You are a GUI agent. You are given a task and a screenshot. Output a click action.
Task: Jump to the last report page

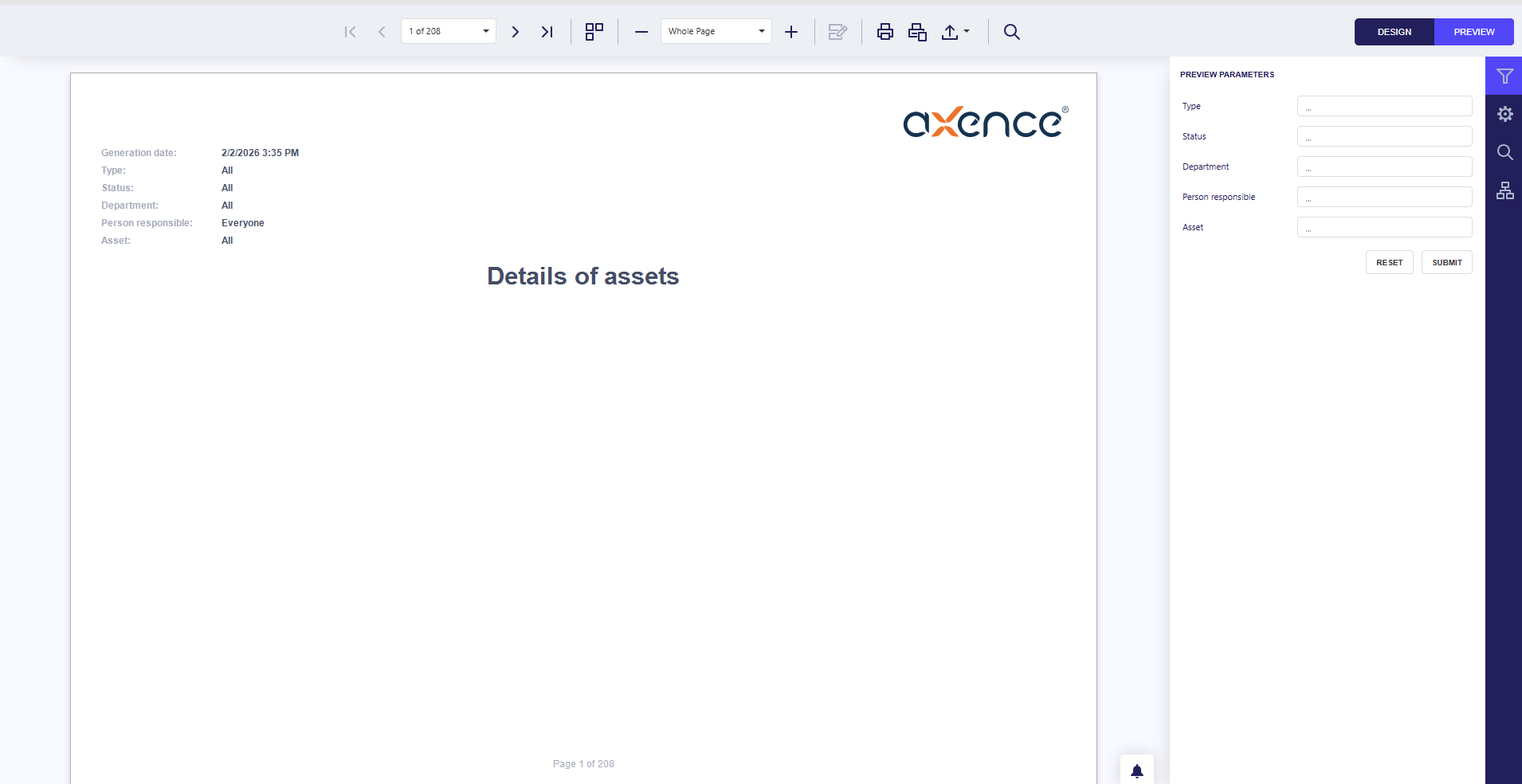pyautogui.click(x=547, y=32)
